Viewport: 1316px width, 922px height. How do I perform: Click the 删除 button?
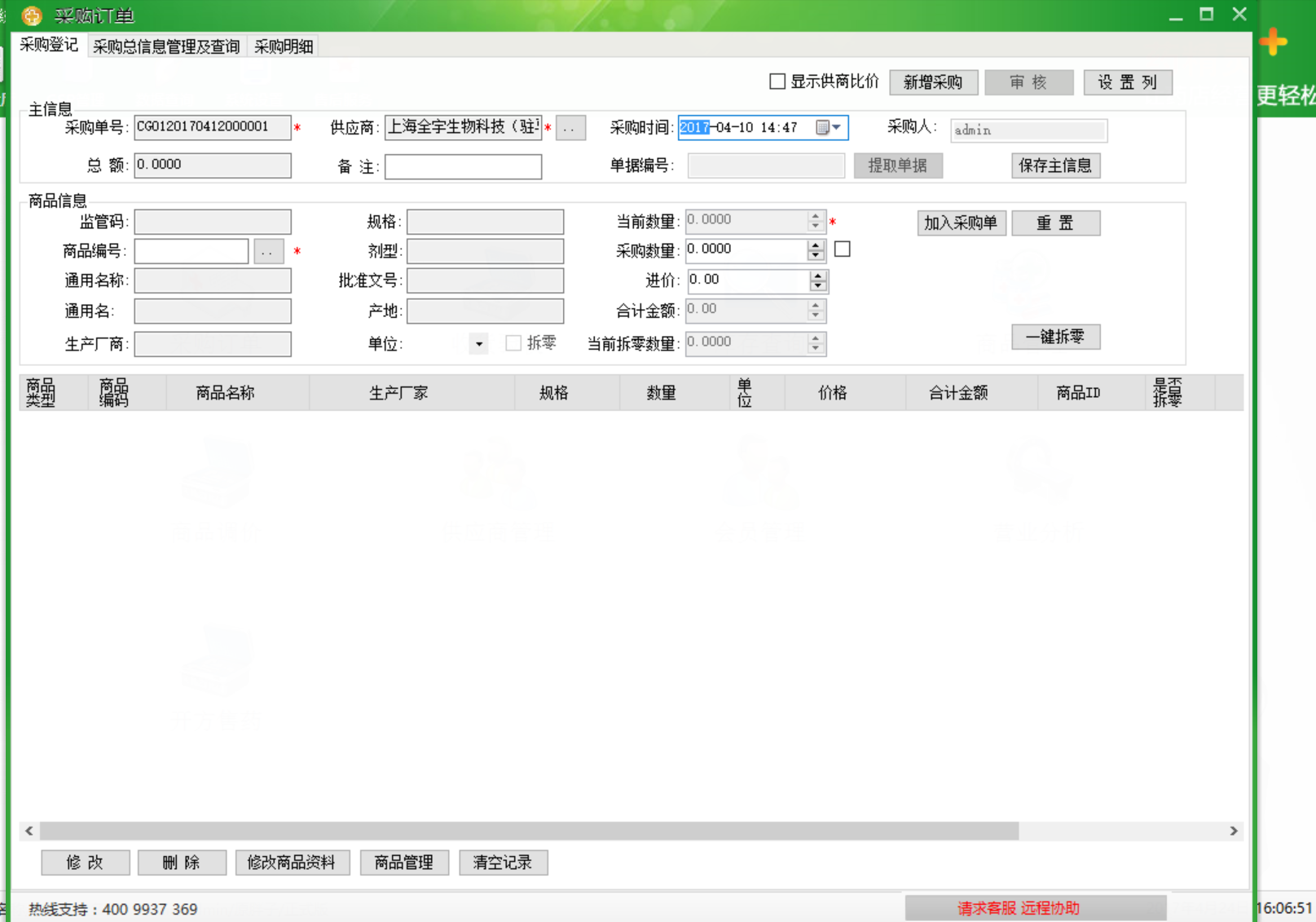click(x=182, y=862)
